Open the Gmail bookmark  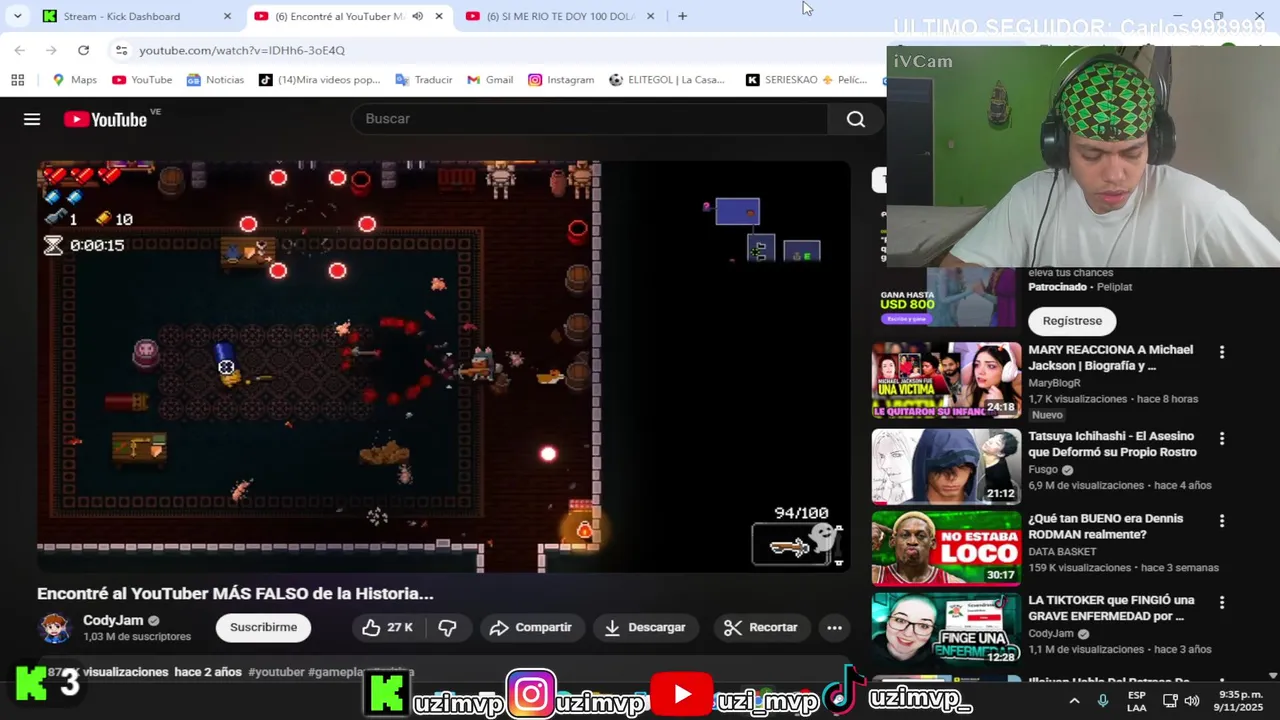[490, 80]
